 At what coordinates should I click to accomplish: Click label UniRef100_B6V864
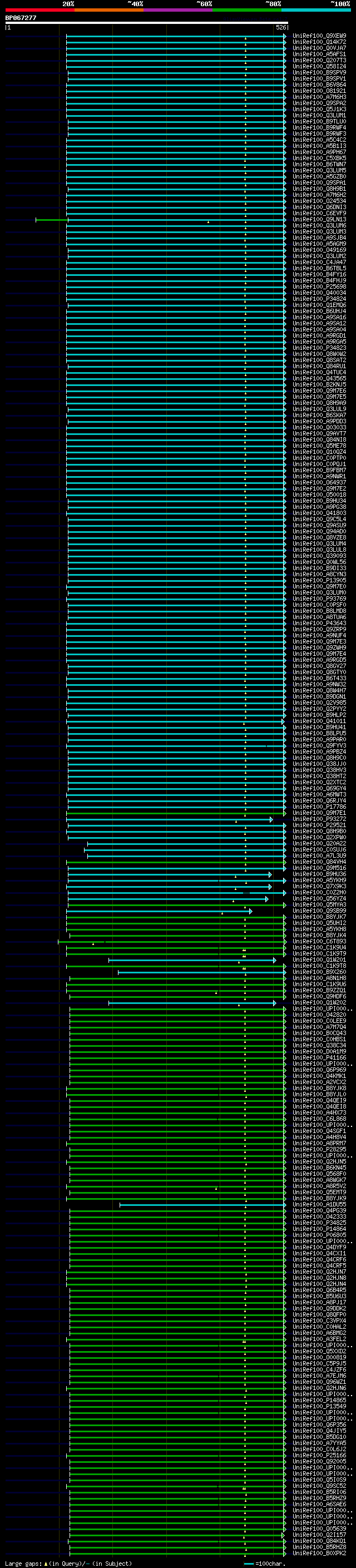pyautogui.click(x=319, y=85)
